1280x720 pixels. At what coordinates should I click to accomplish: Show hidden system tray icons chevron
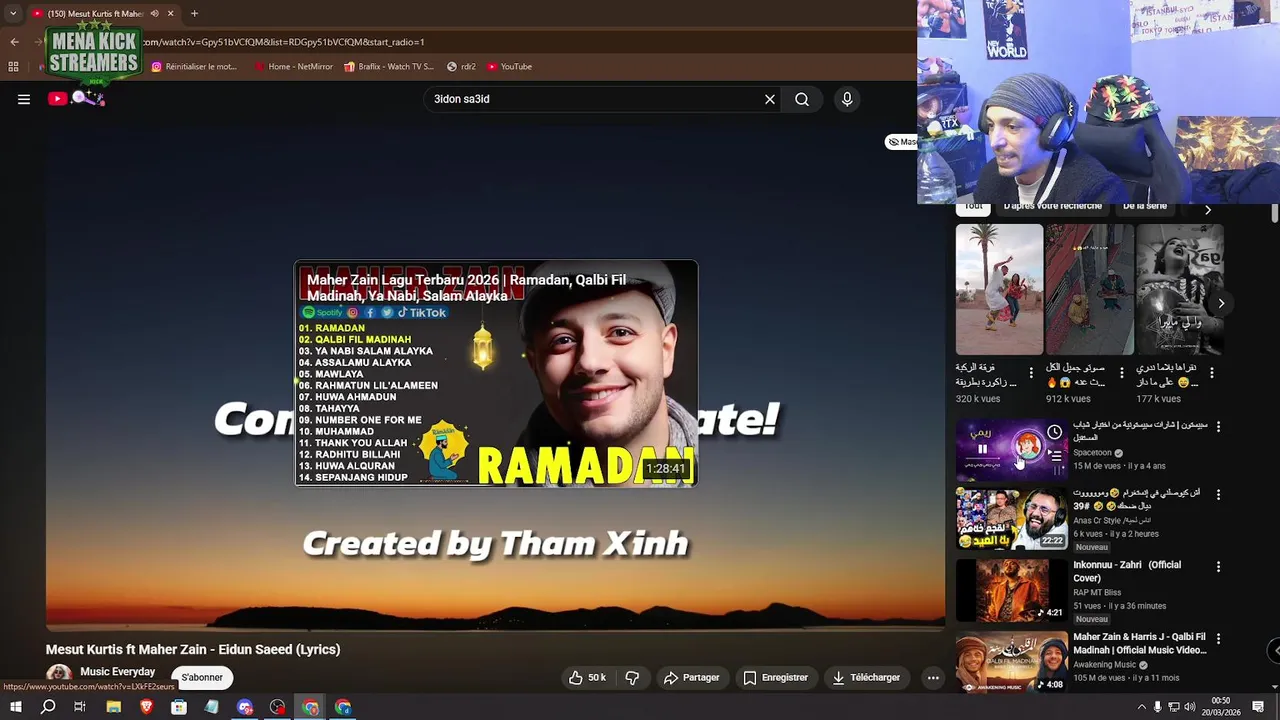pos(1141,707)
